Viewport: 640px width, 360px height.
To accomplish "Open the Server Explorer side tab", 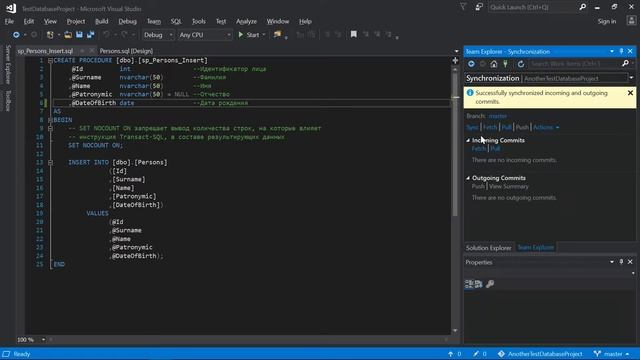I will coord(8,64).
